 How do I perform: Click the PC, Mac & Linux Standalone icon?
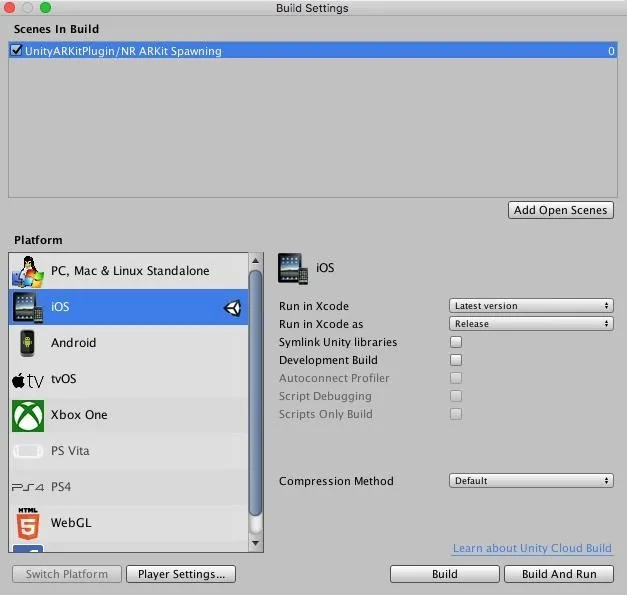point(28,272)
